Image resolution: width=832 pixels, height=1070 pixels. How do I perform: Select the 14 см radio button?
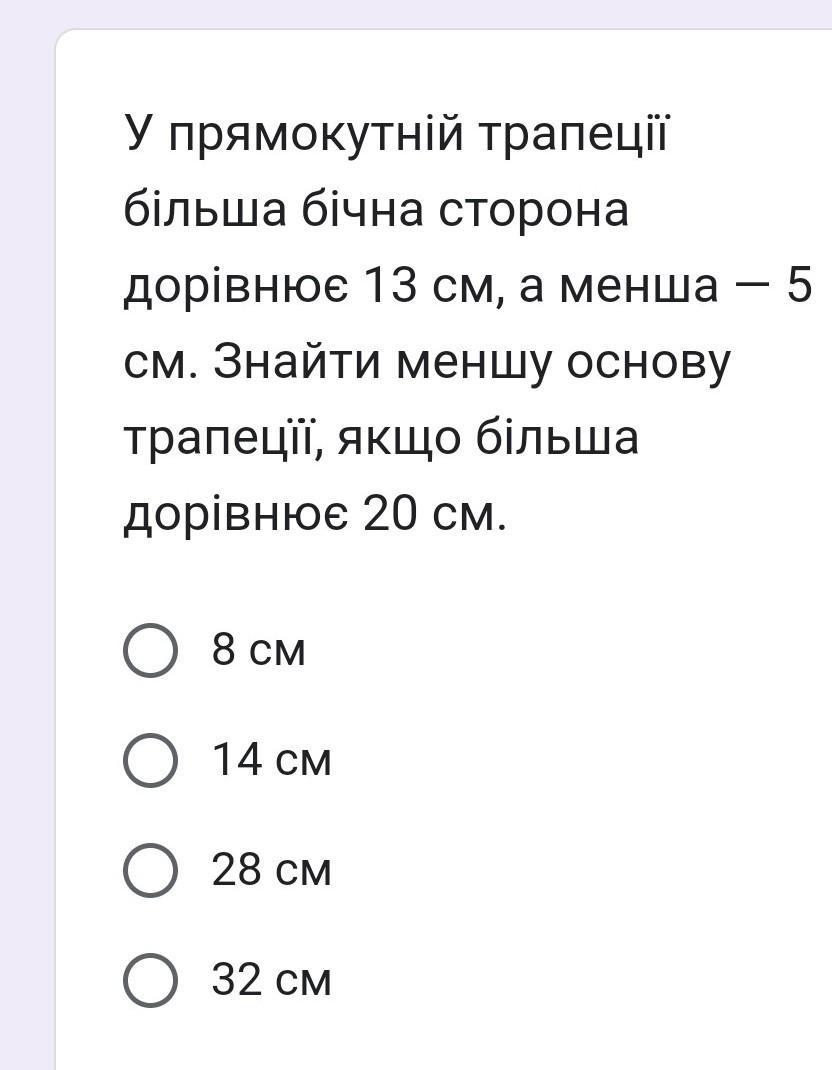point(150,760)
